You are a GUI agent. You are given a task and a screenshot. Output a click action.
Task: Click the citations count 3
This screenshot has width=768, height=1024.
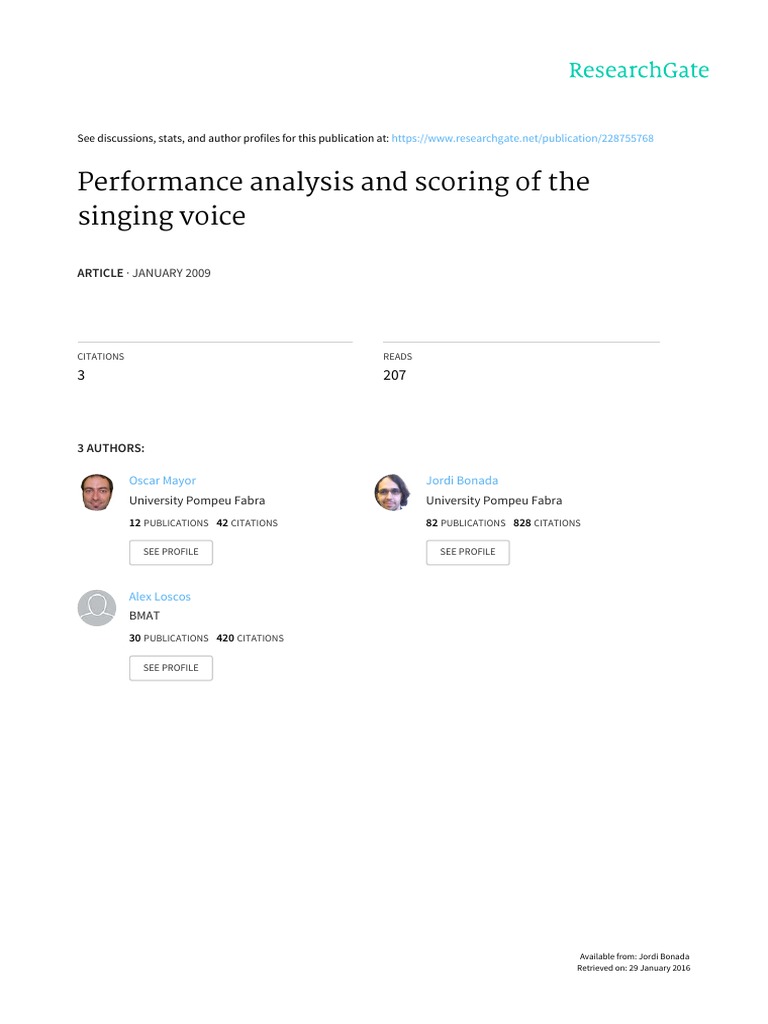[x=82, y=376]
